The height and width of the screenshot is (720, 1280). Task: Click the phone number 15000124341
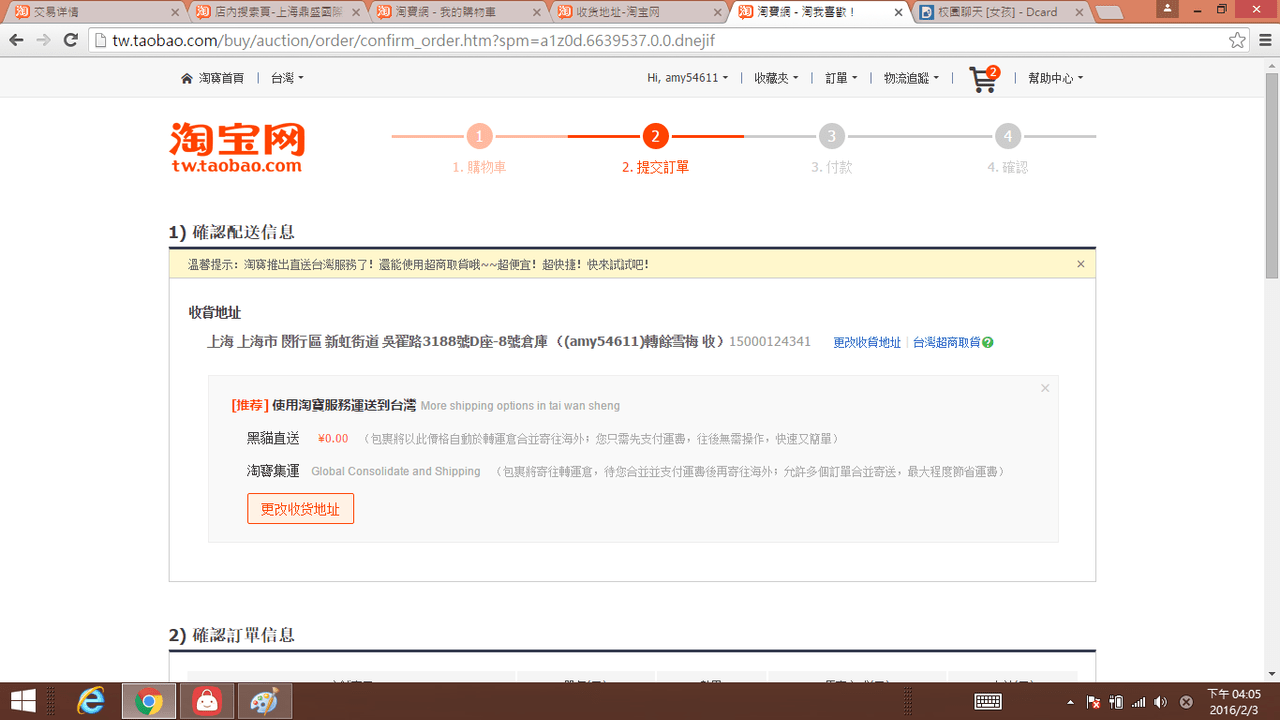click(770, 341)
